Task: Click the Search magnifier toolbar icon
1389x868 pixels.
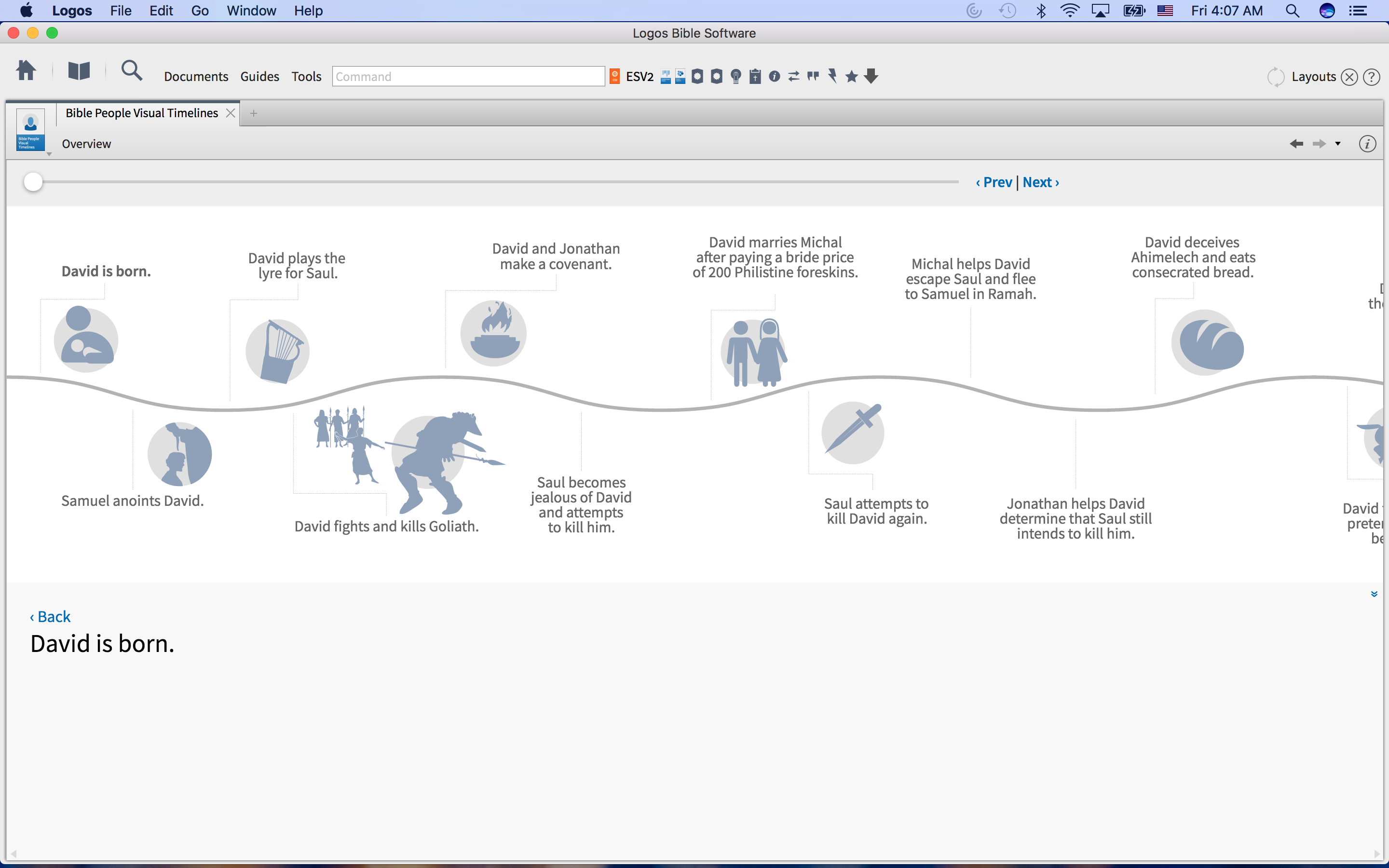Action: point(132,71)
